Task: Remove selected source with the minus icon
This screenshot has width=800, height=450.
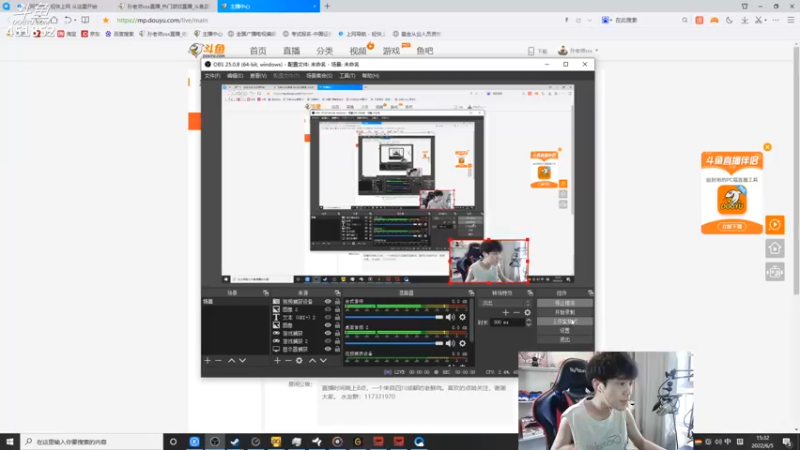Action: click(288, 361)
